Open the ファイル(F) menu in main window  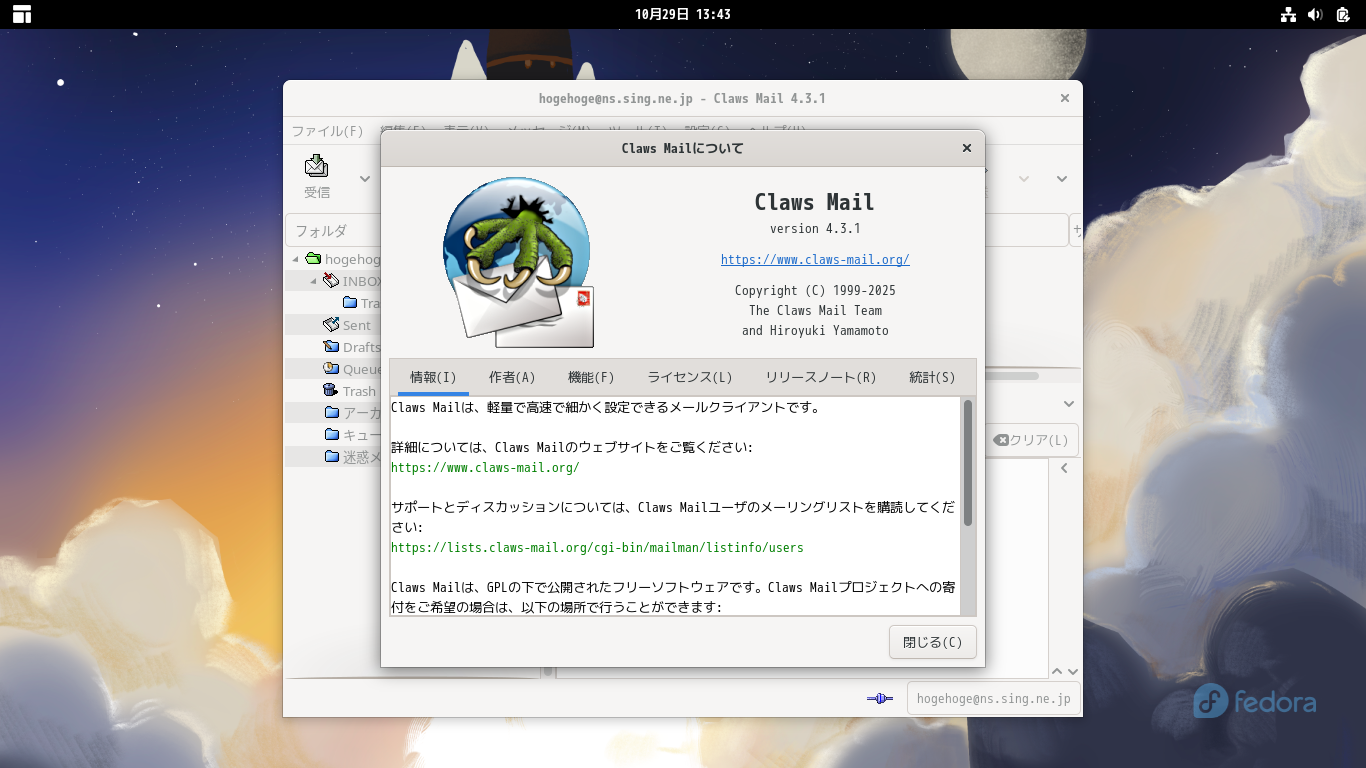pyautogui.click(x=327, y=131)
